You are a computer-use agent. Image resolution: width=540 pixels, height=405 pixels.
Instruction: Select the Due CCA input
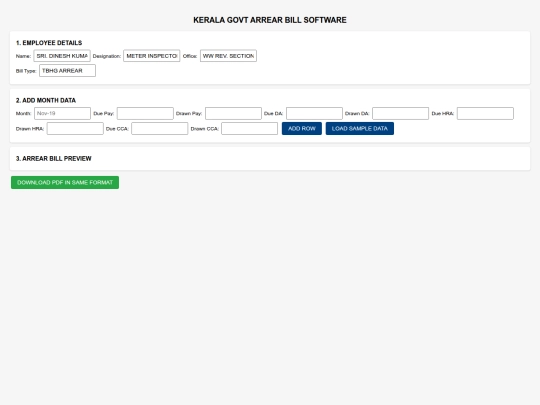(159, 128)
